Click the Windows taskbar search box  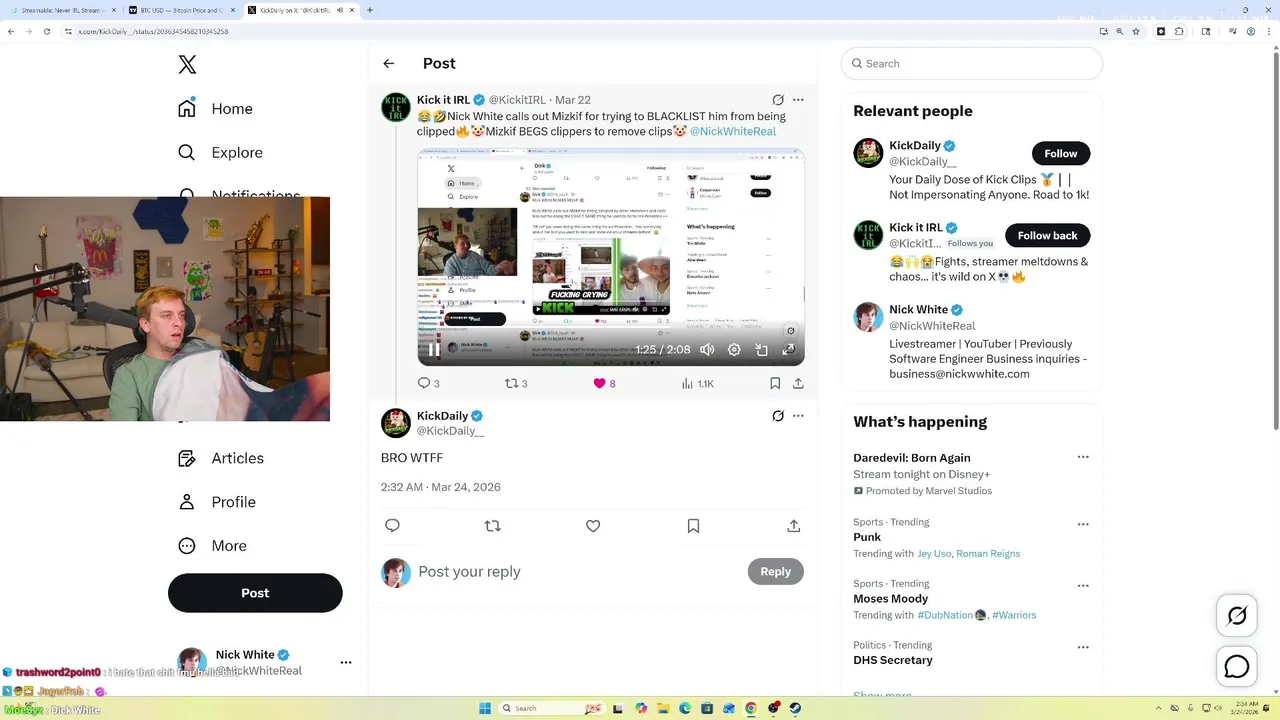[553, 708]
